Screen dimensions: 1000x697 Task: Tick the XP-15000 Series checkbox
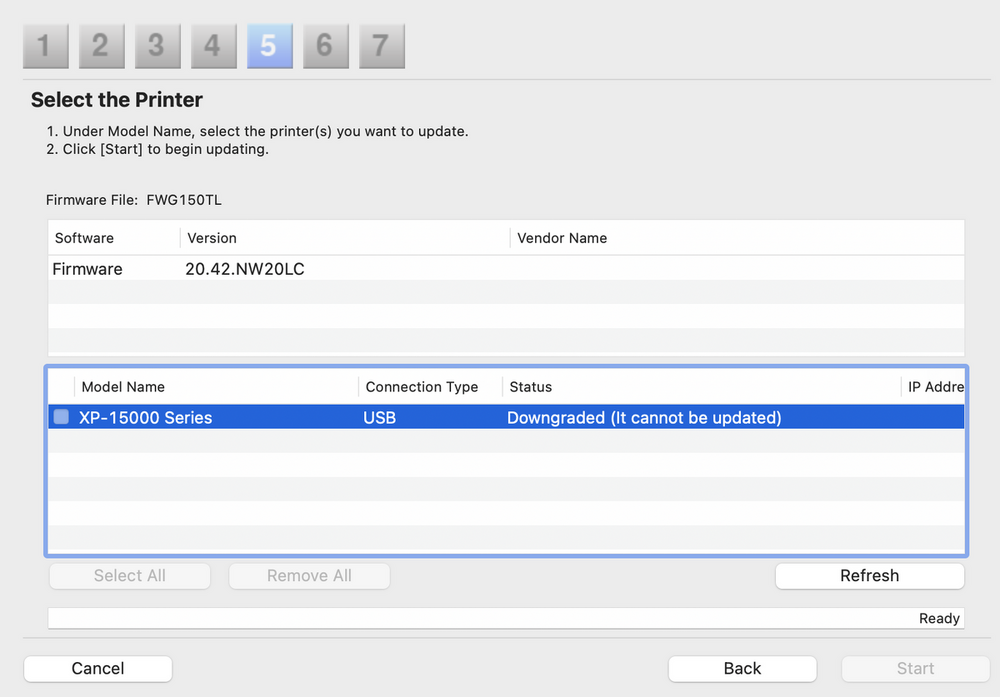61,417
